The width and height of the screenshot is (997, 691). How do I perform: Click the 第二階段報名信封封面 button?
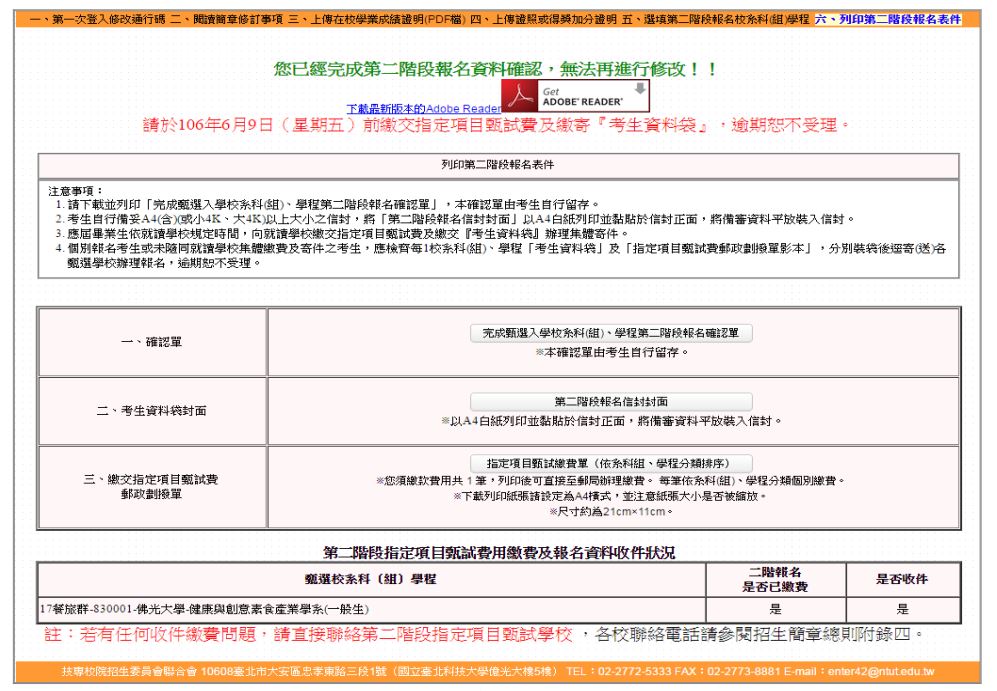pos(611,402)
